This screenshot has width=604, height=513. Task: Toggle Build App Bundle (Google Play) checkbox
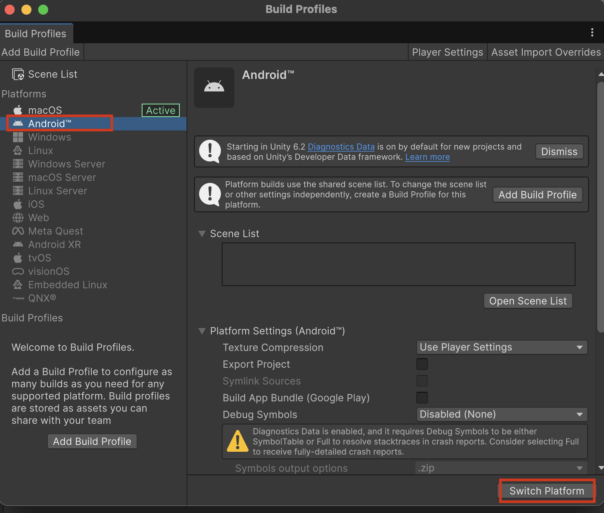click(422, 398)
